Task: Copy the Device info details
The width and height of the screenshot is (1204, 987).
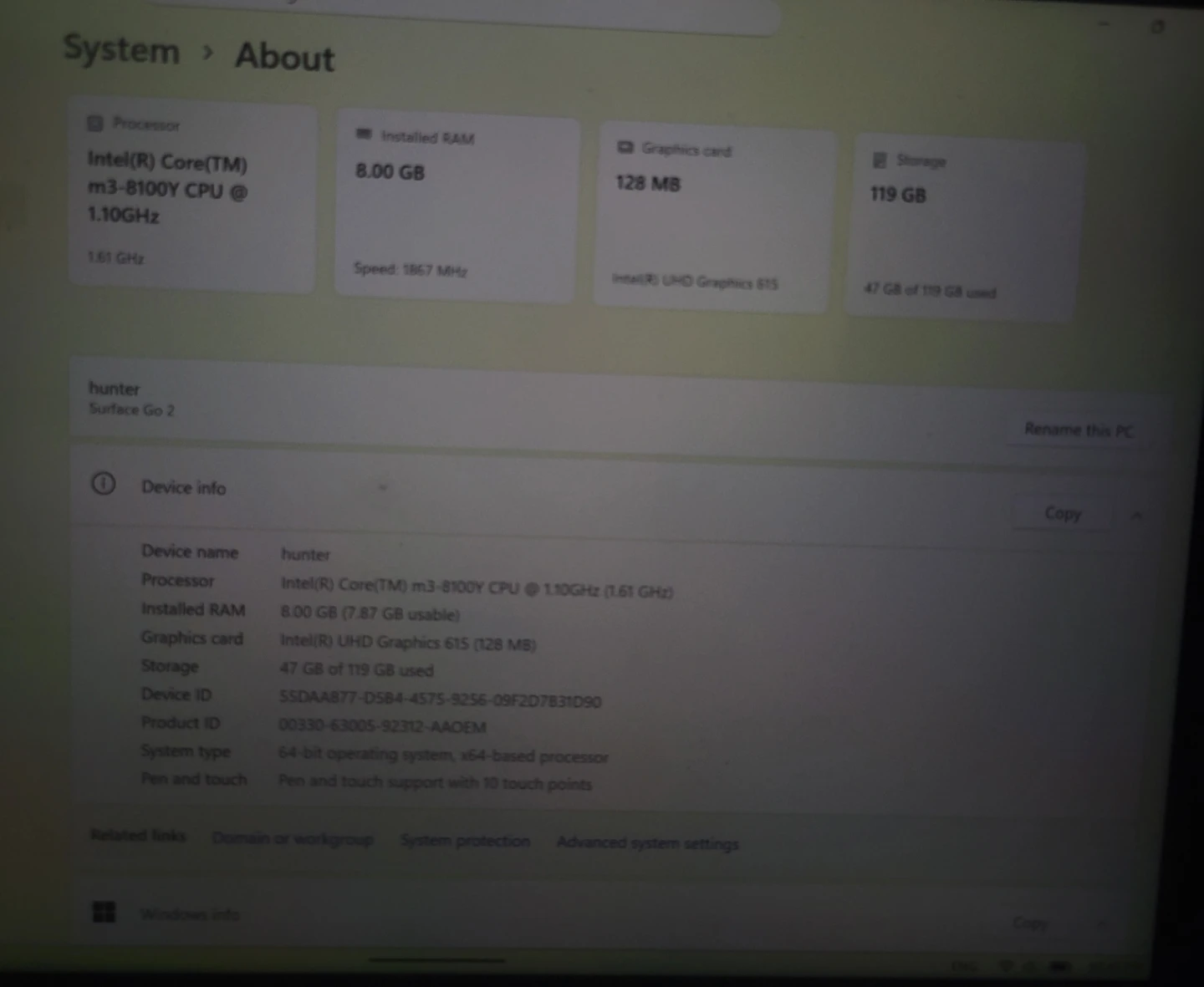Action: tap(1063, 513)
